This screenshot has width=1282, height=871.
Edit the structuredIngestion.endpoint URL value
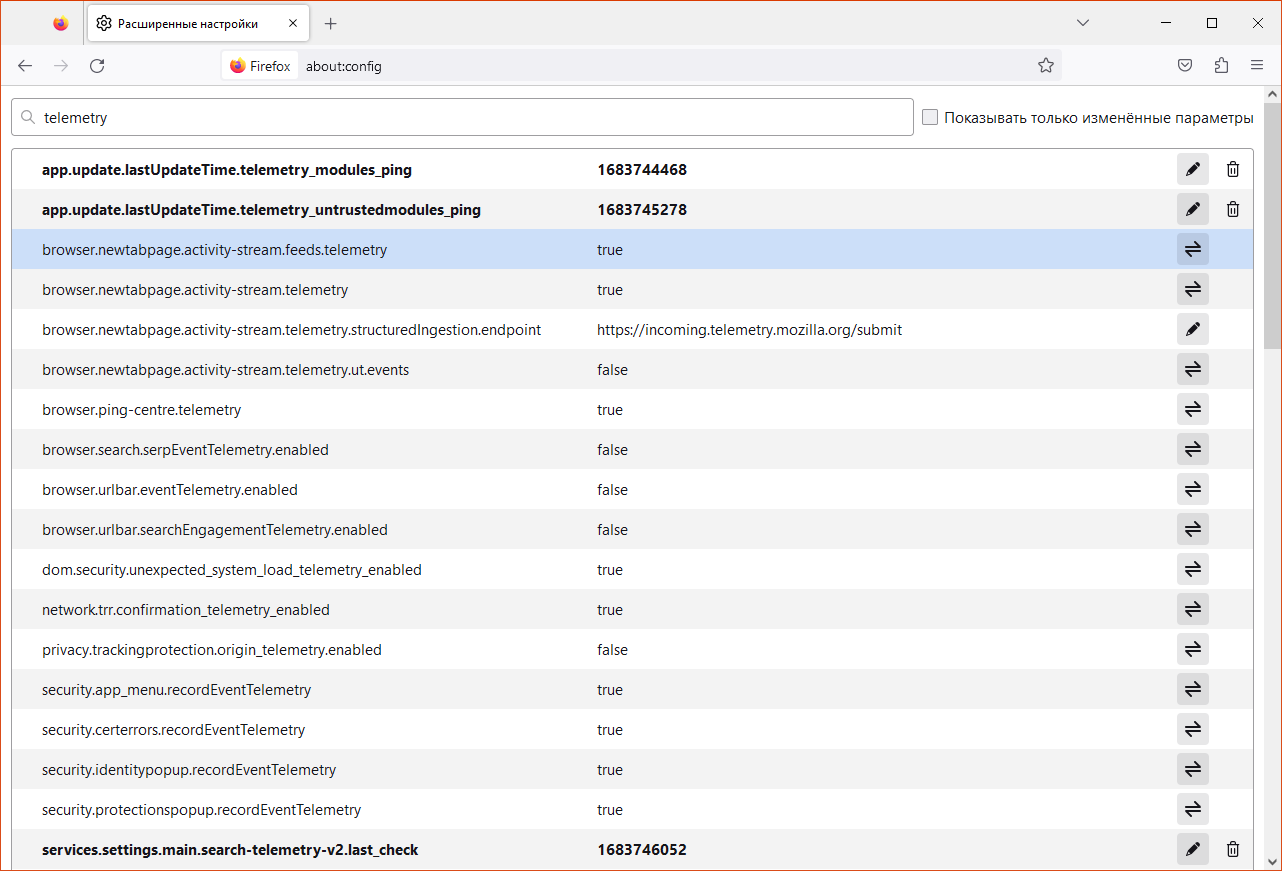[x=1192, y=330]
